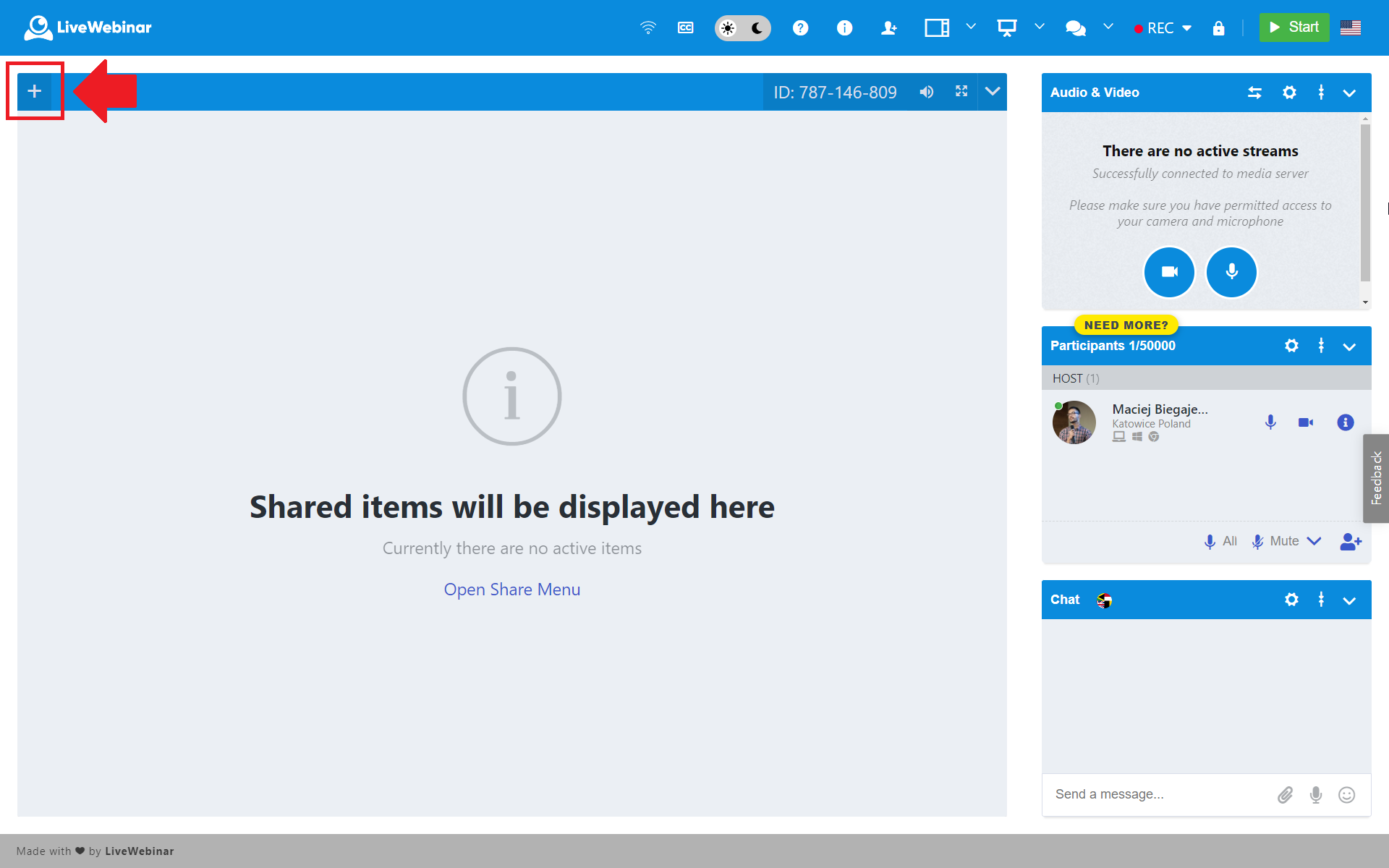
Task: Click the plus button to add a tab
Action: coord(34,92)
